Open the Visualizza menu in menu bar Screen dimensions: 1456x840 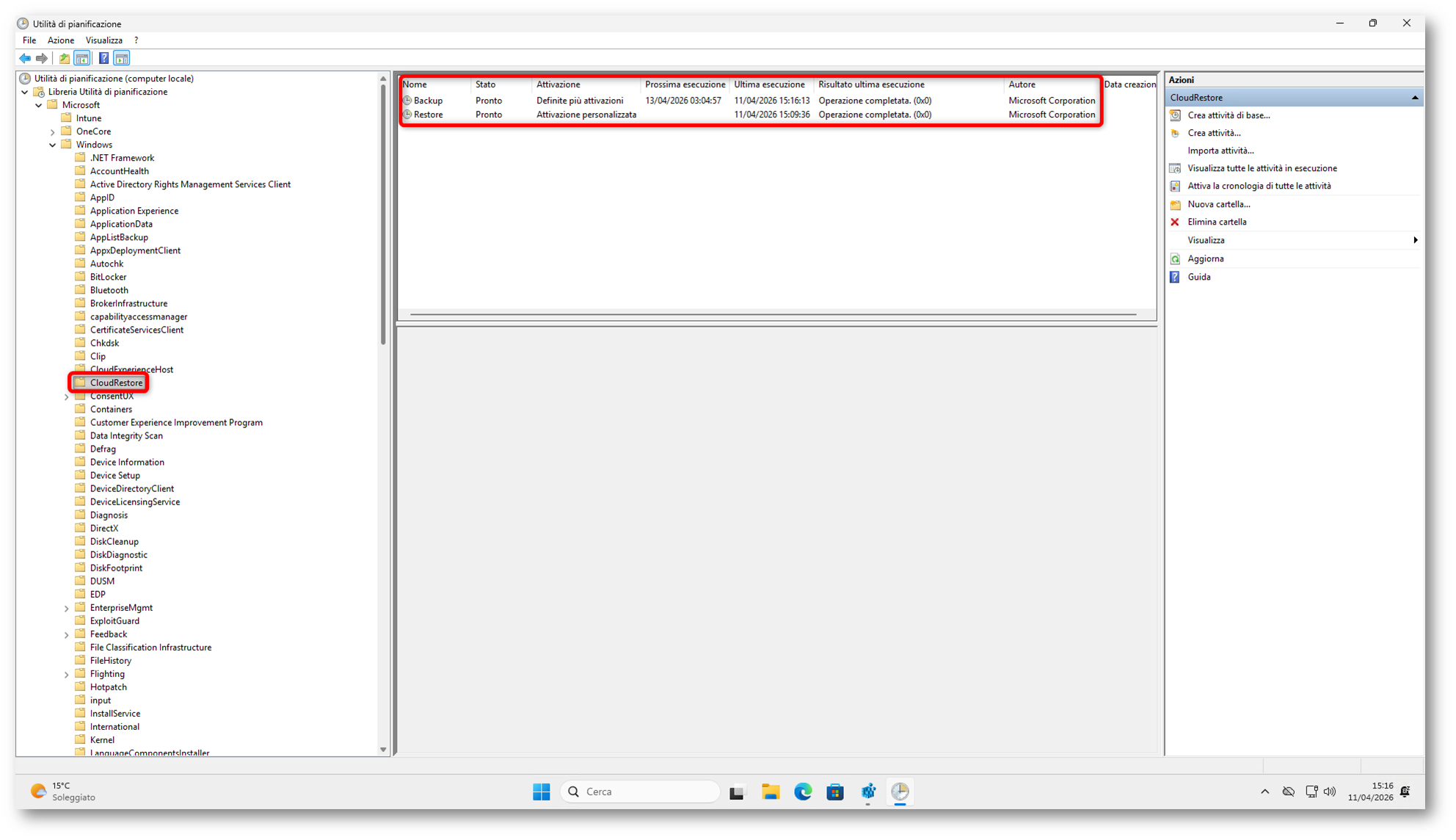103,40
